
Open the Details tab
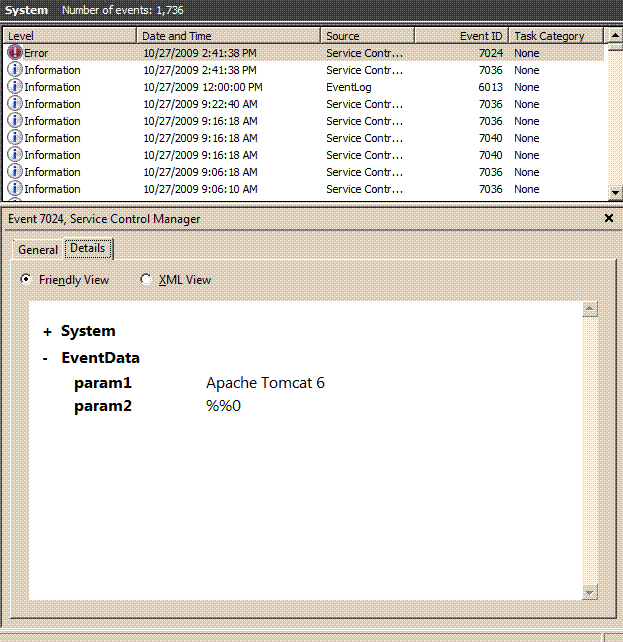click(x=88, y=248)
